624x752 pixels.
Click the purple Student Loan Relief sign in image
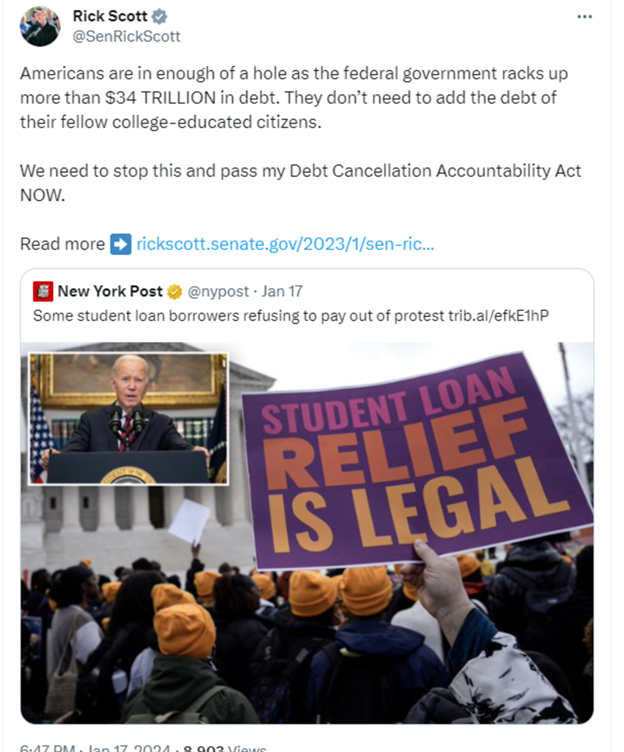(x=415, y=460)
